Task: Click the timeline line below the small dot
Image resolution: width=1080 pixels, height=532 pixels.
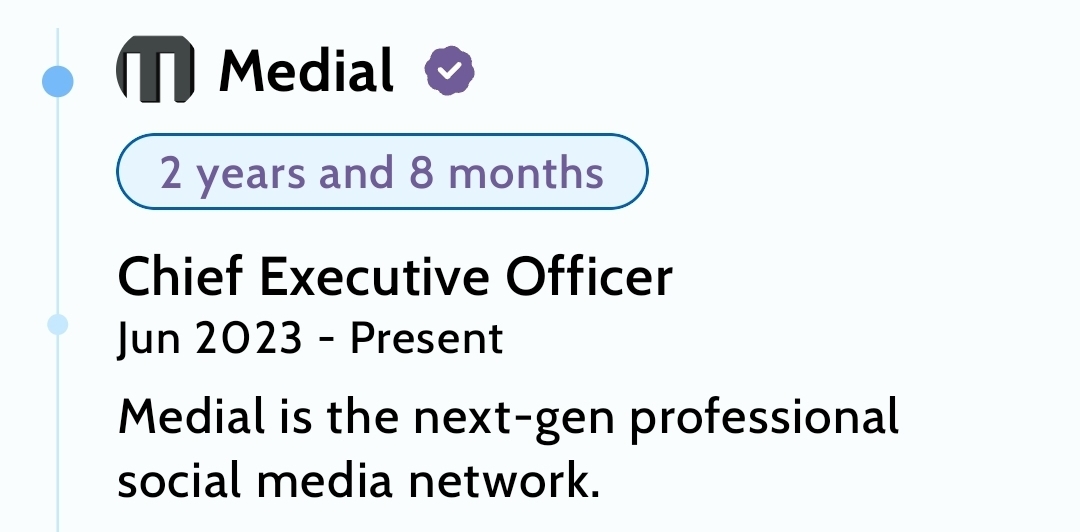Action: coord(58,430)
